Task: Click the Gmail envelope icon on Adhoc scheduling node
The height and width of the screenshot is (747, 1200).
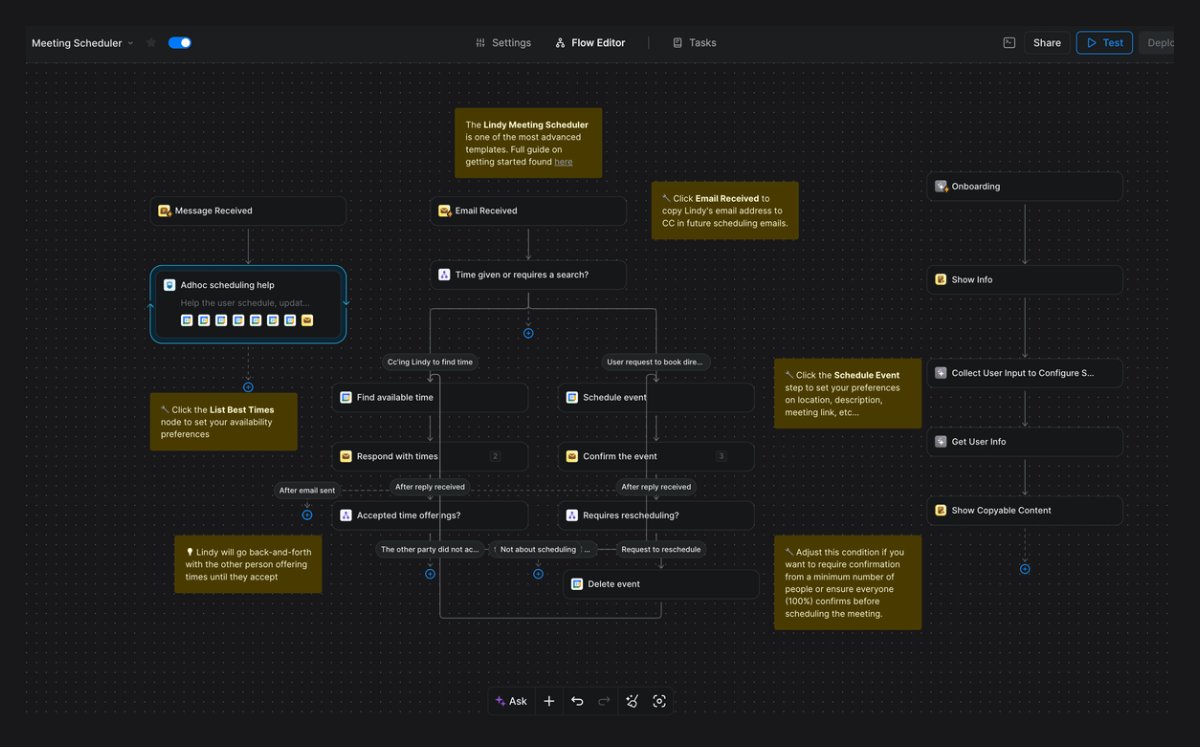Action: pos(307,319)
